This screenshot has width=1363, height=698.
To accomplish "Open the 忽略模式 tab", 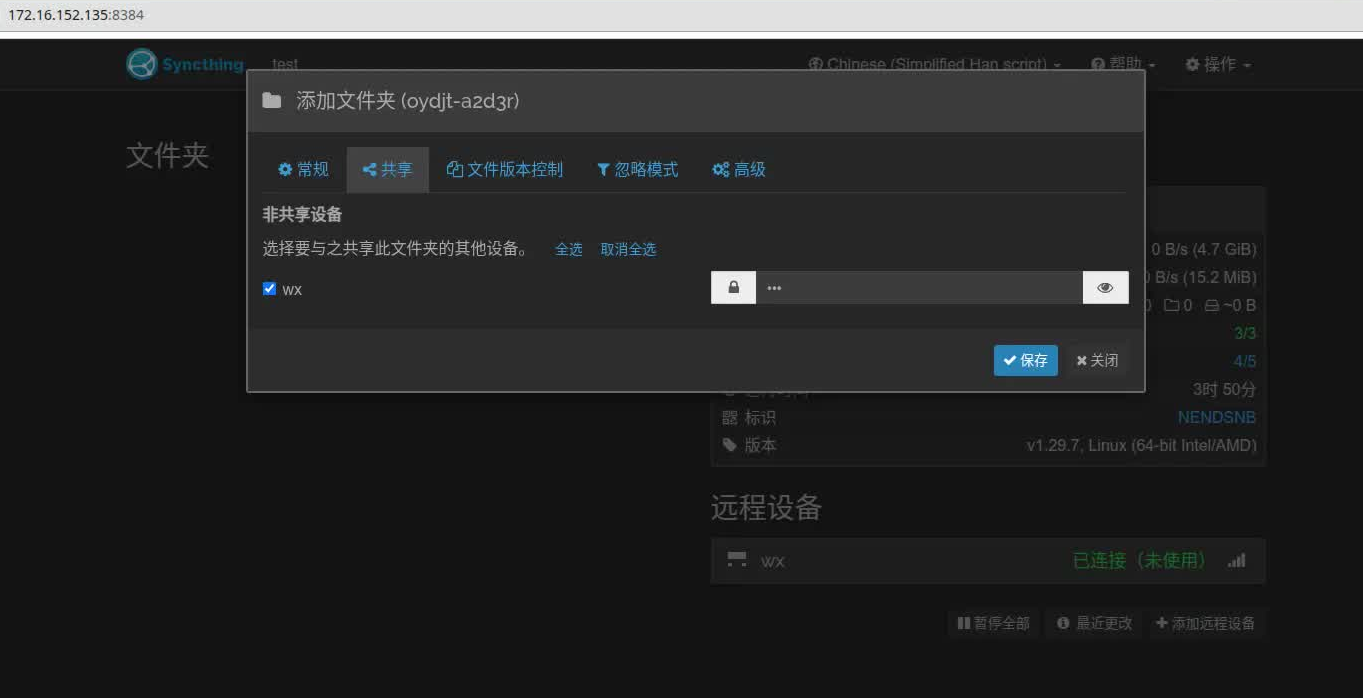I will tap(636, 169).
